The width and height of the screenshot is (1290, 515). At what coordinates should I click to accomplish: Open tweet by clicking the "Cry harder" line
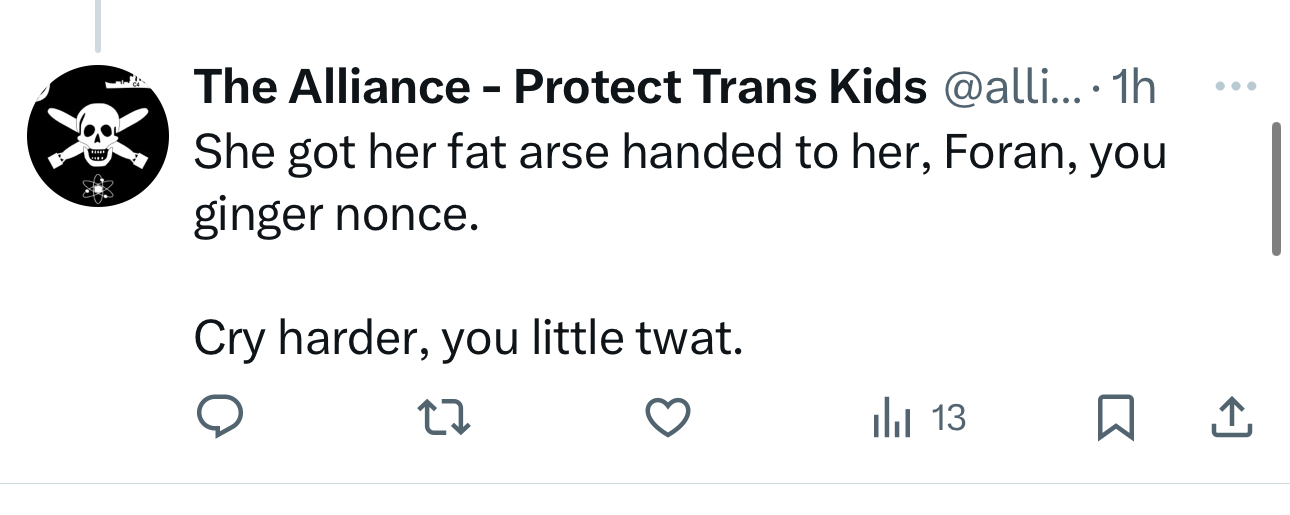pos(468,340)
